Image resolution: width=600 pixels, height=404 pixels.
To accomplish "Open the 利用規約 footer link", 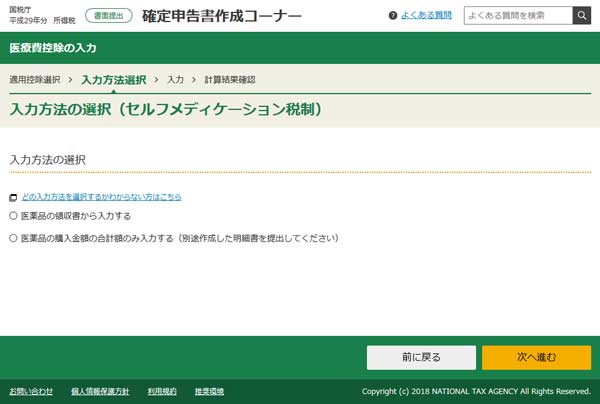I will [x=161, y=391].
